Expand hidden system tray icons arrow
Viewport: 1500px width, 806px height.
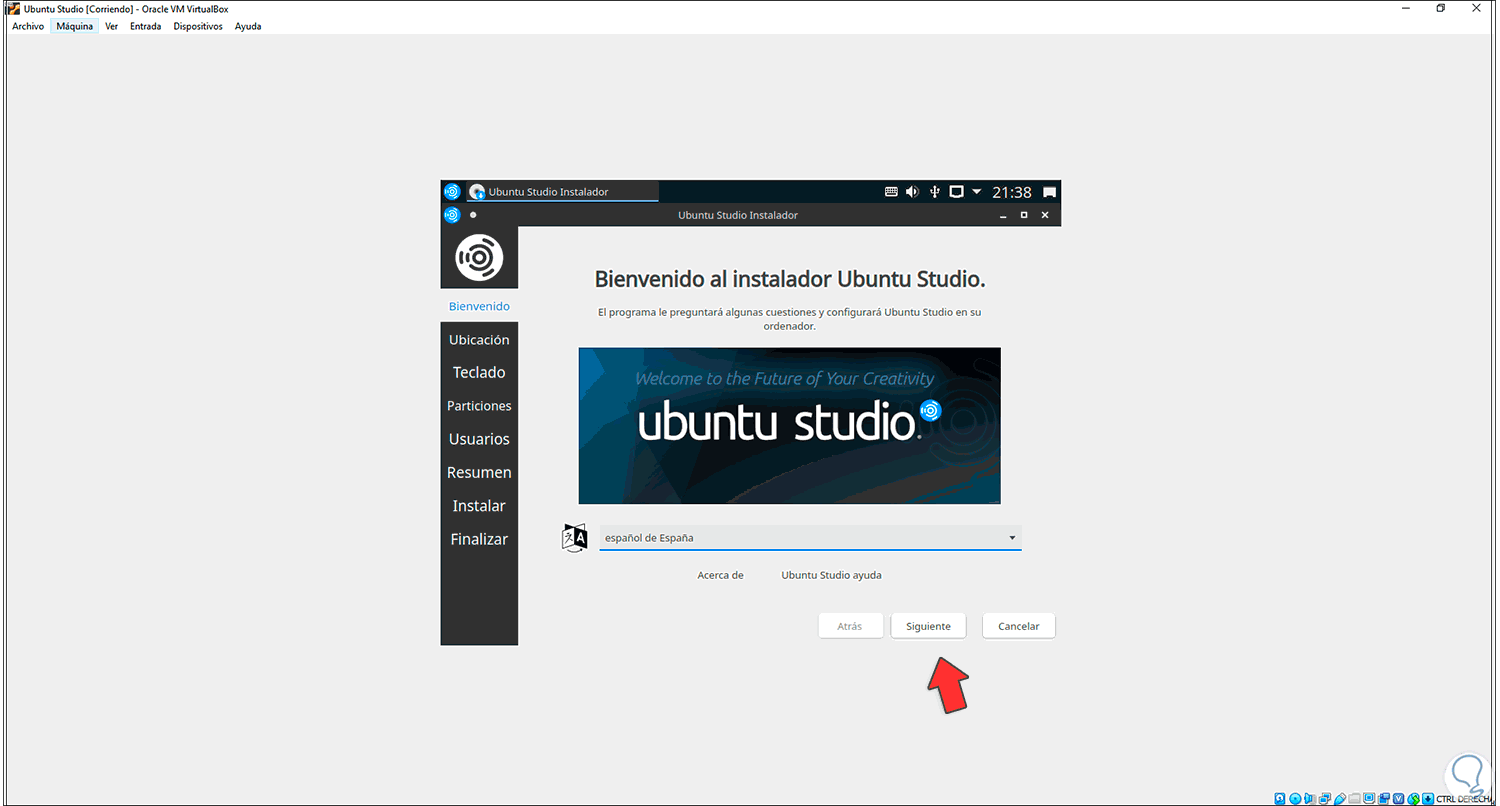977,191
